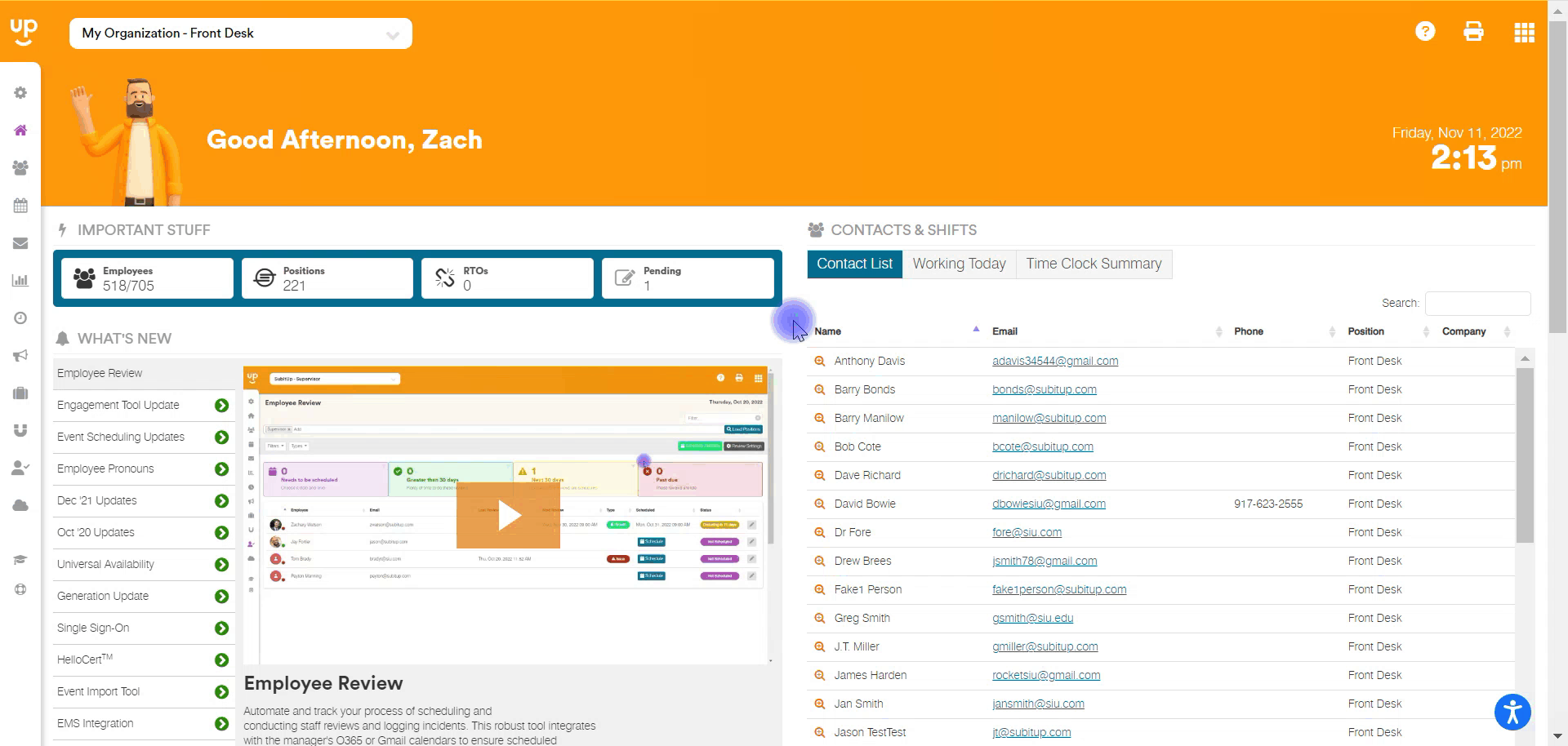Open the calendar icon in the sidebar
Viewport: 1568px width, 746px height.
pos(20,205)
